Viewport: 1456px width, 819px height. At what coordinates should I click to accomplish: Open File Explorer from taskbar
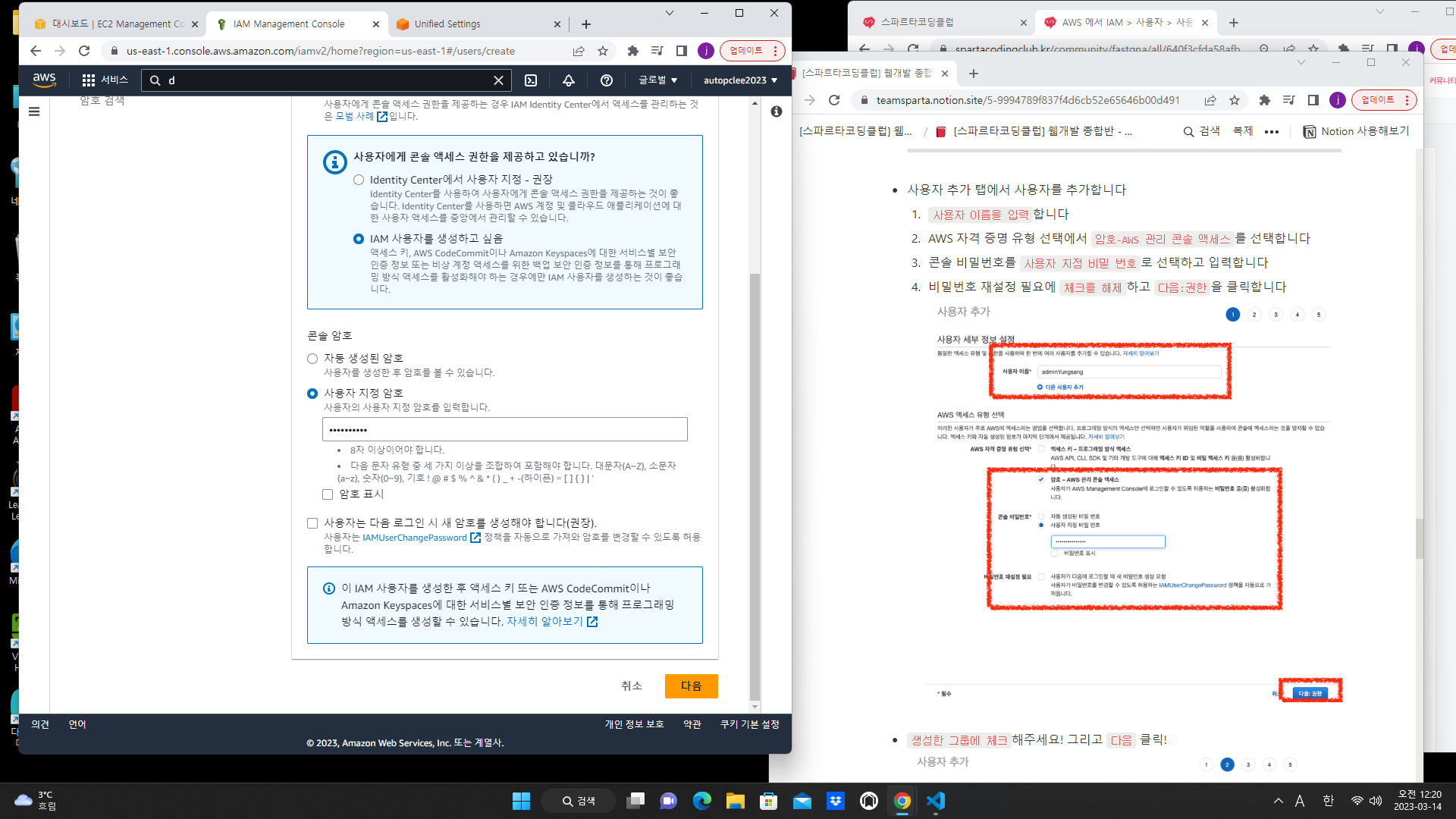coord(736,801)
